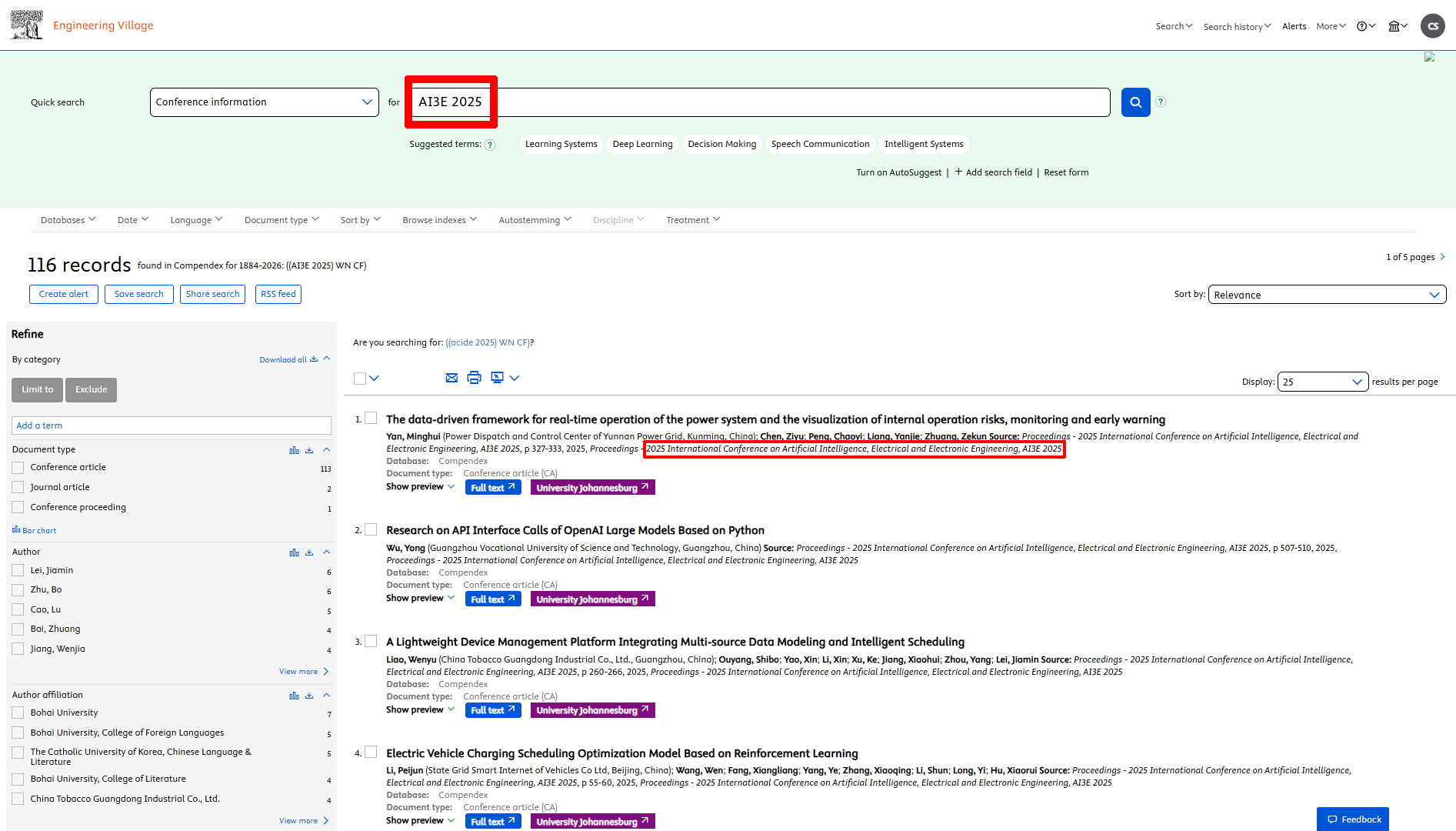Open the Search history menu
Viewport: 1456px width, 831px height.
(1237, 27)
